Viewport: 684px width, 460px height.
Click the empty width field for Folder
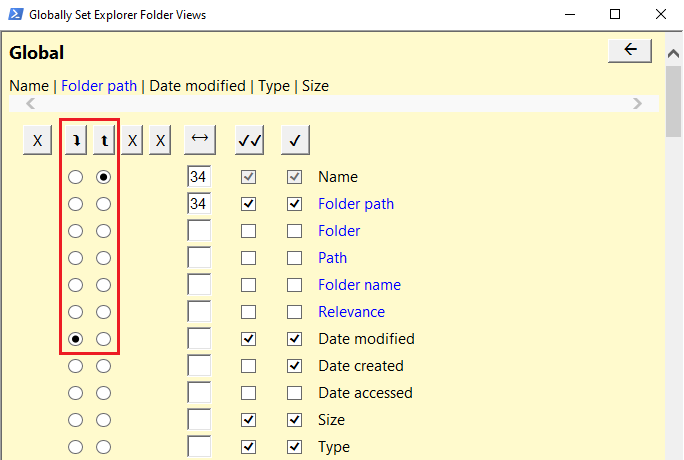199,231
